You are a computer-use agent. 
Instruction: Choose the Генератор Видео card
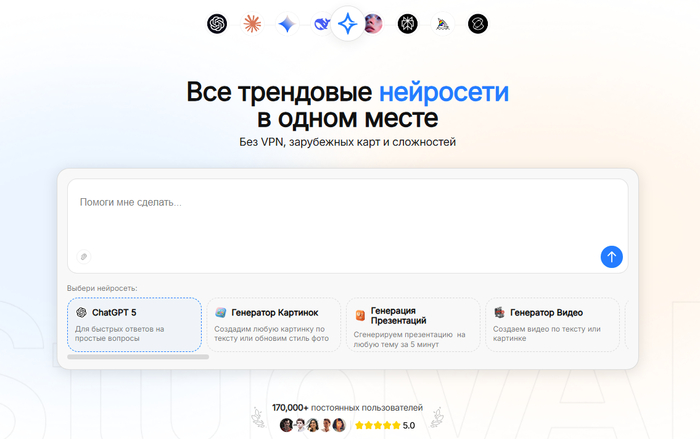point(551,324)
